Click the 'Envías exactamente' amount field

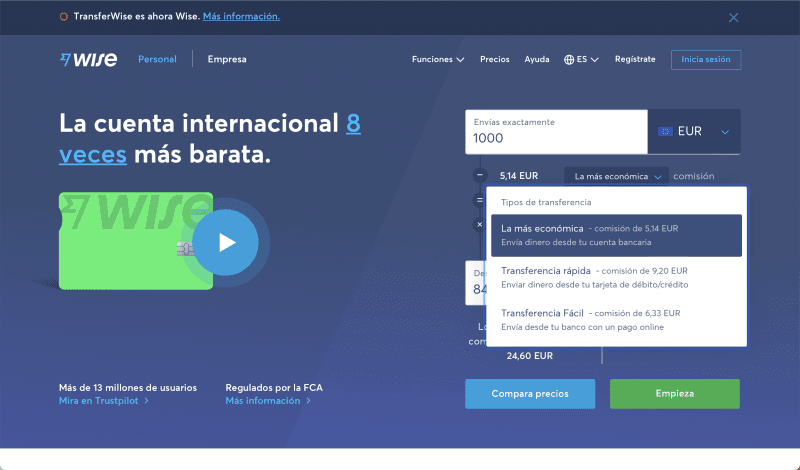[556, 132]
